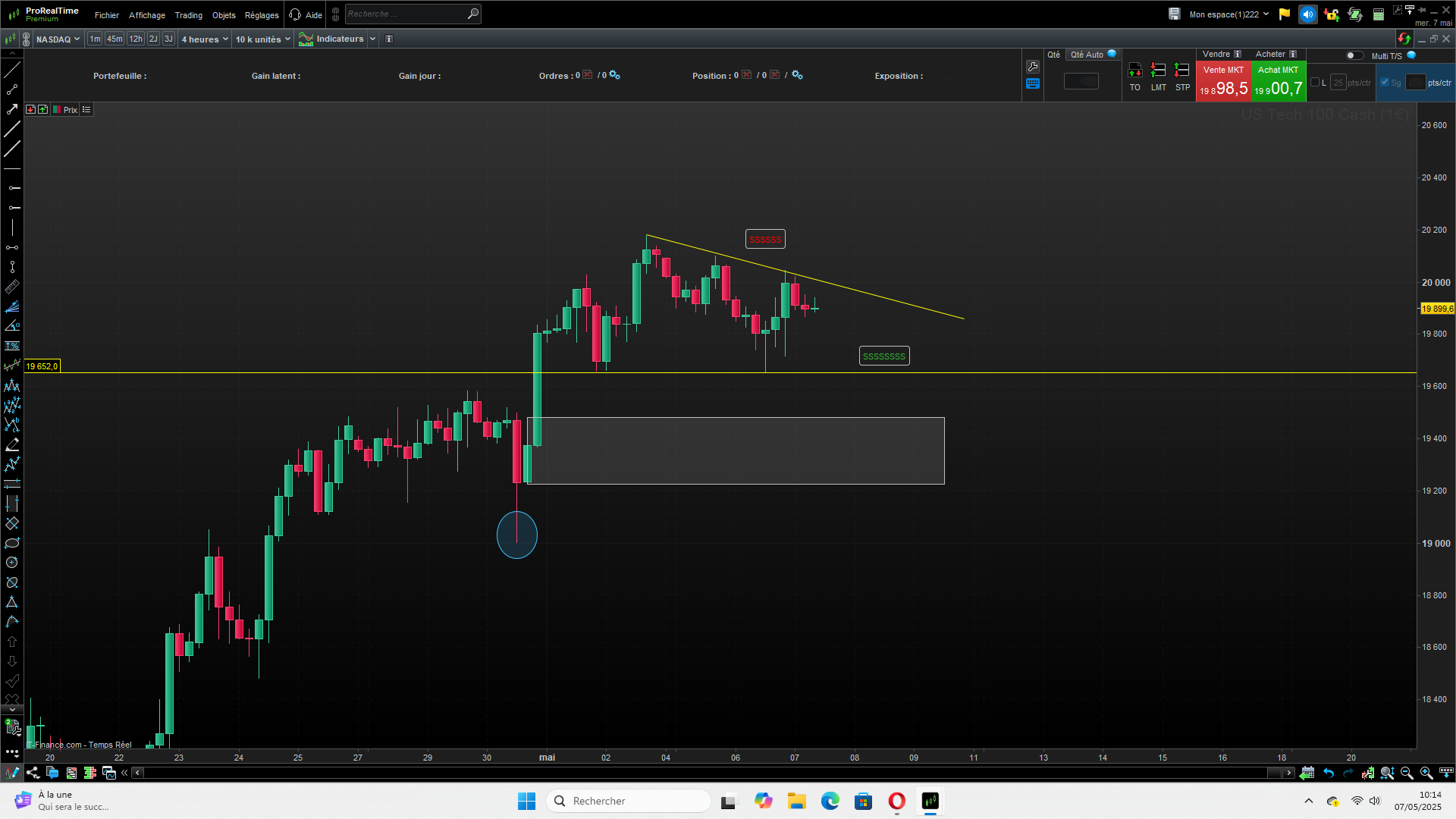Open the Trading menu
The width and height of the screenshot is (1456, 819).
point(188,15)
